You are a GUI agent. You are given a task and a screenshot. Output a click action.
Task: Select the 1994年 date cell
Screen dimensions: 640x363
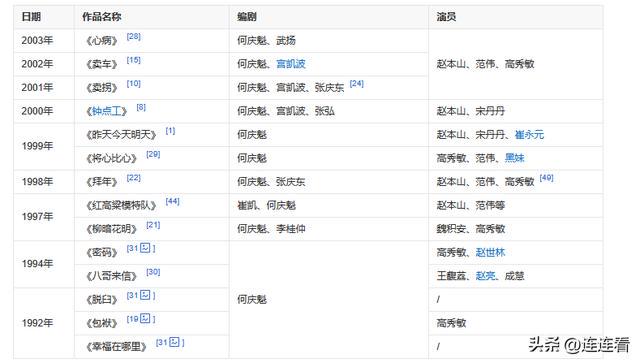pos(44,264)
